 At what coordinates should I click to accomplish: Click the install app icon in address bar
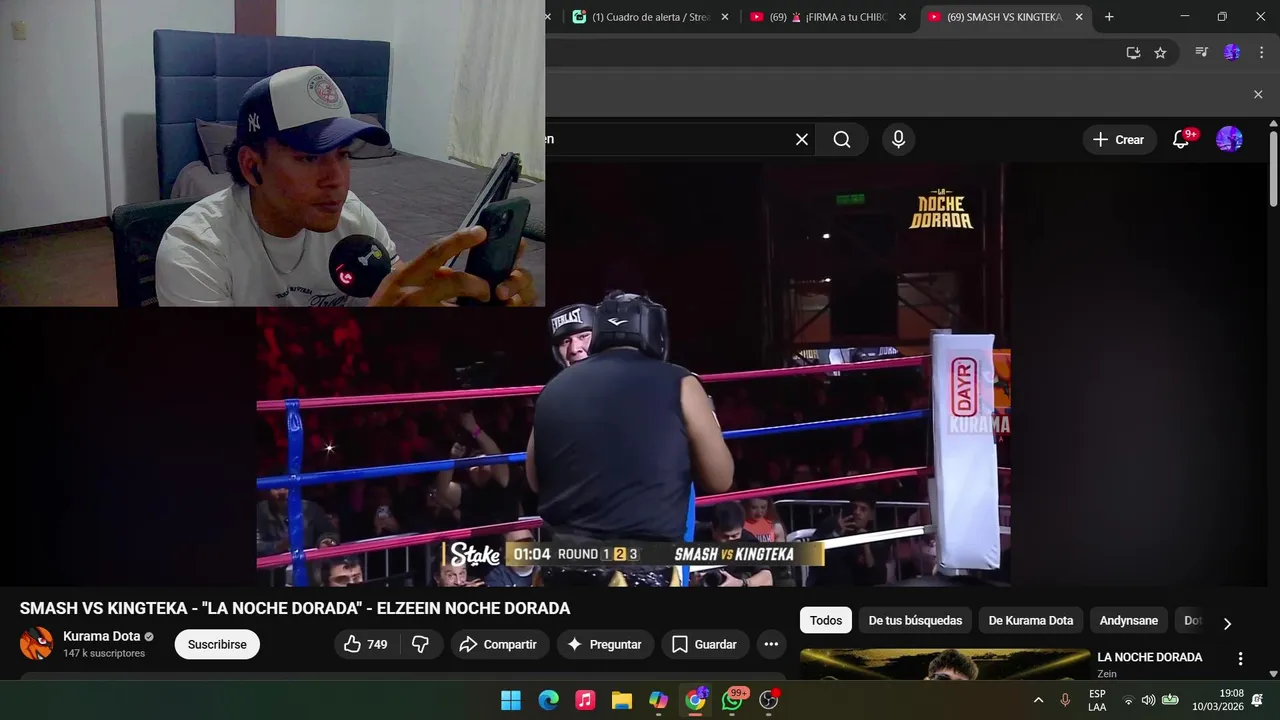(x=1133, y=53)
